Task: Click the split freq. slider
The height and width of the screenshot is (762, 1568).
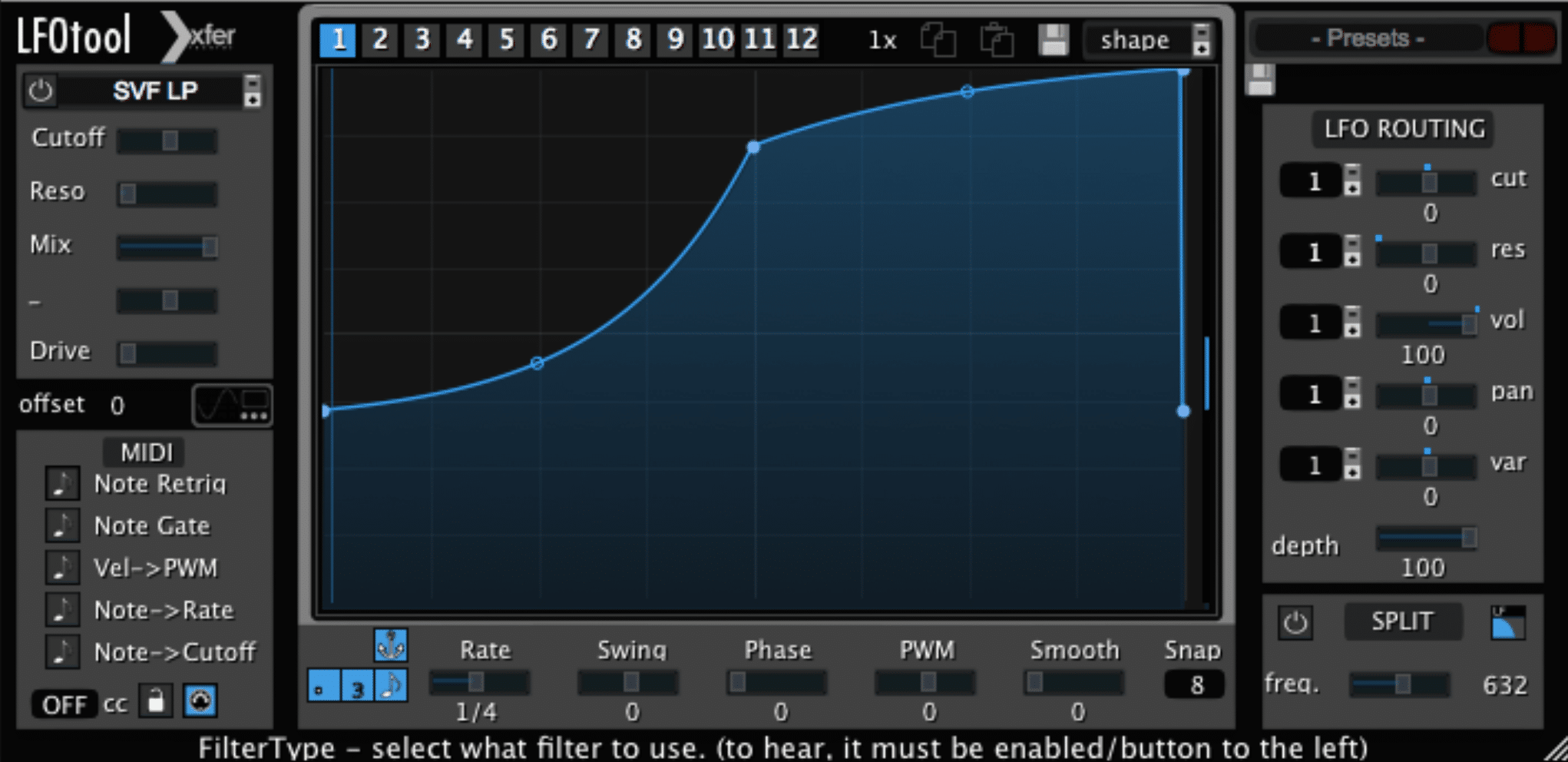Action: point(1400,684)
